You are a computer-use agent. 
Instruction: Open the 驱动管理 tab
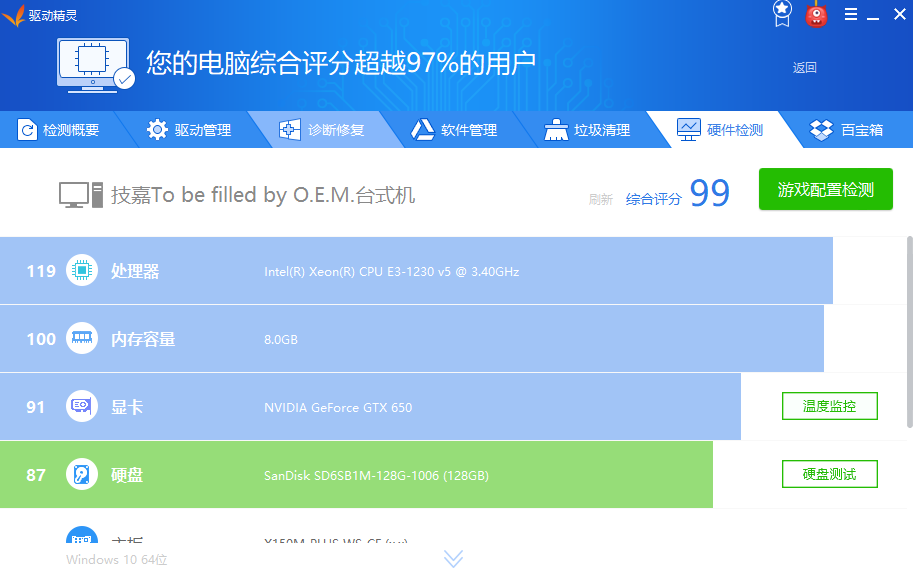[x=190, y=130]
